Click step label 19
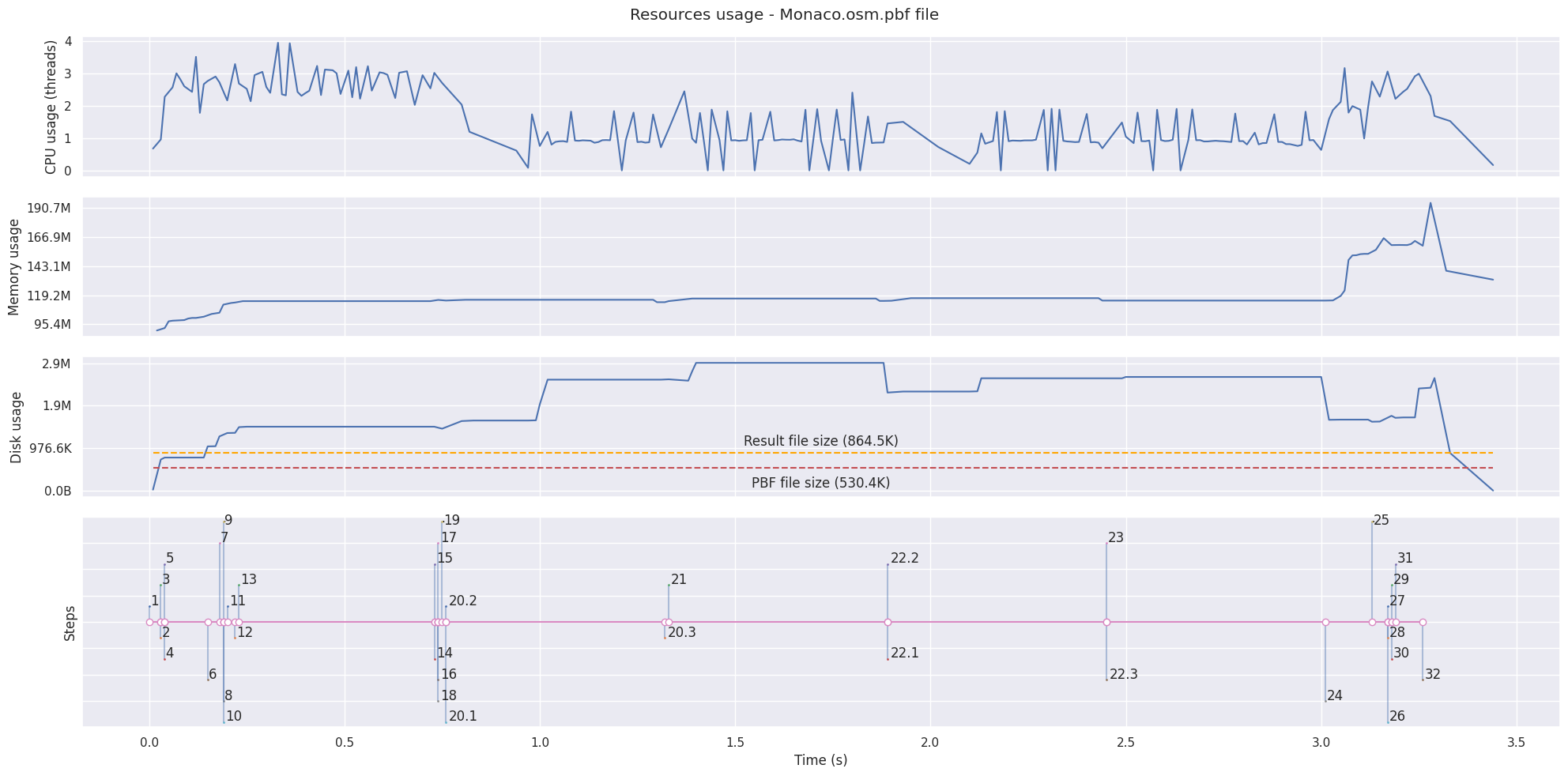The width and height of the screenshot is (1568, 776). click(x=452, y=521)
